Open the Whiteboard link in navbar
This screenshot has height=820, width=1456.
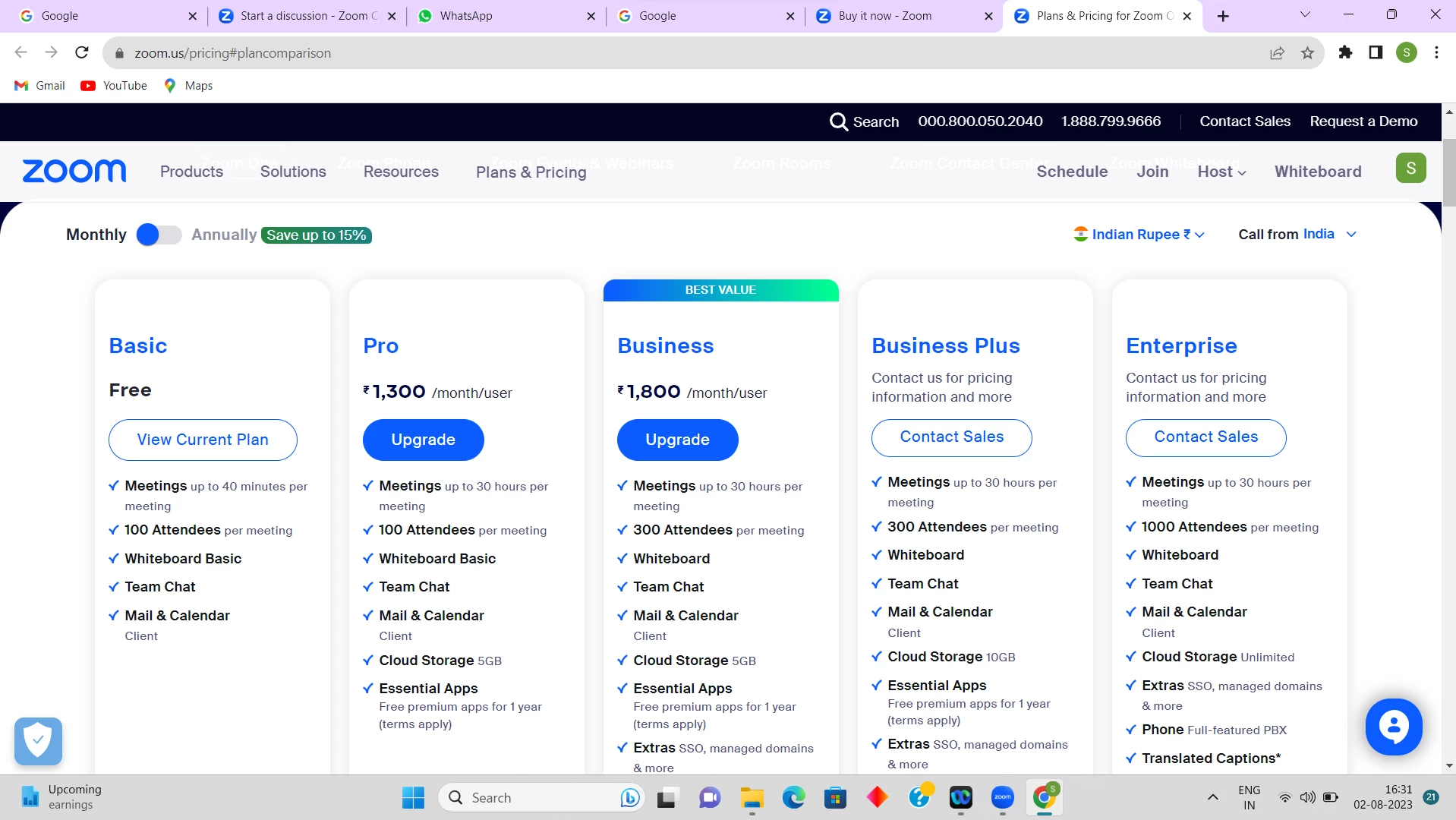tap(1318, 172)
